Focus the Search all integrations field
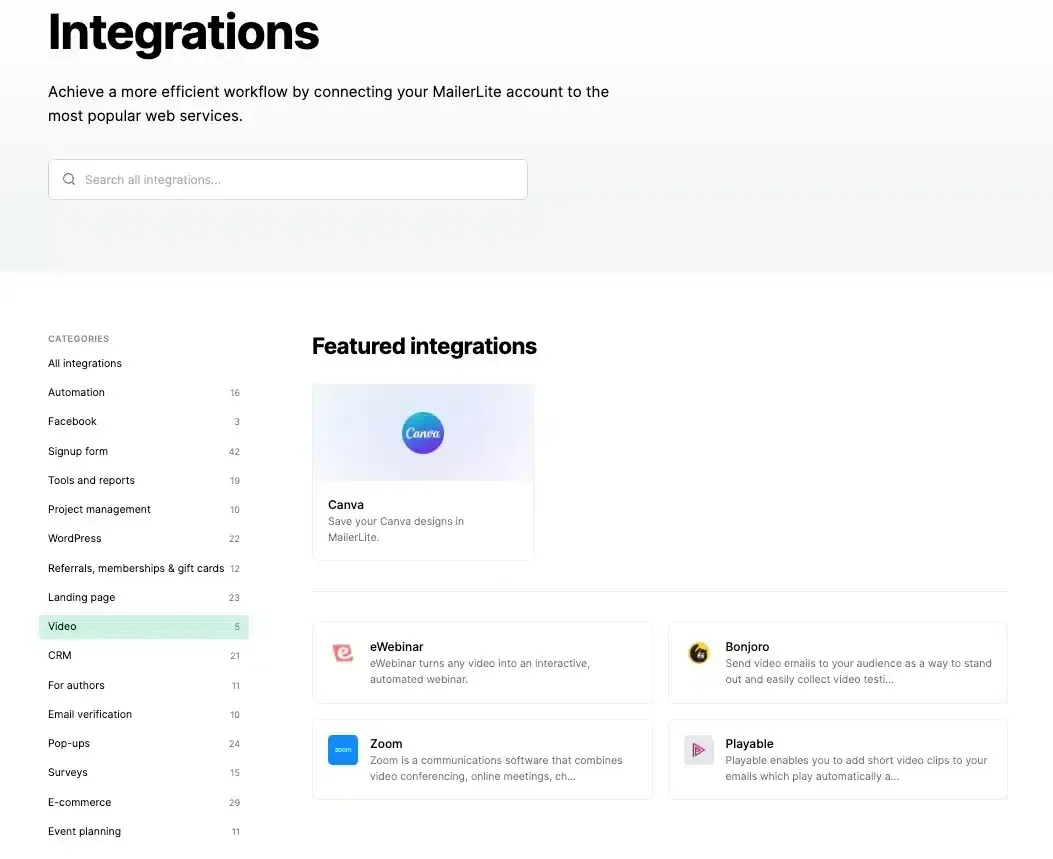The height and width of the screenshot is (859, 1053). [287, 179]
